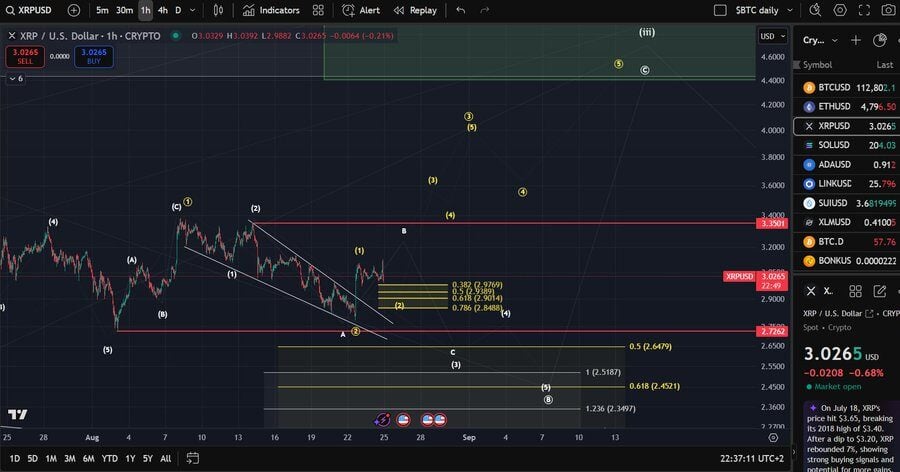Open USD currency dropdown on price axis
The height and width of the screenshot is (472, 900).
click(773, 36)
